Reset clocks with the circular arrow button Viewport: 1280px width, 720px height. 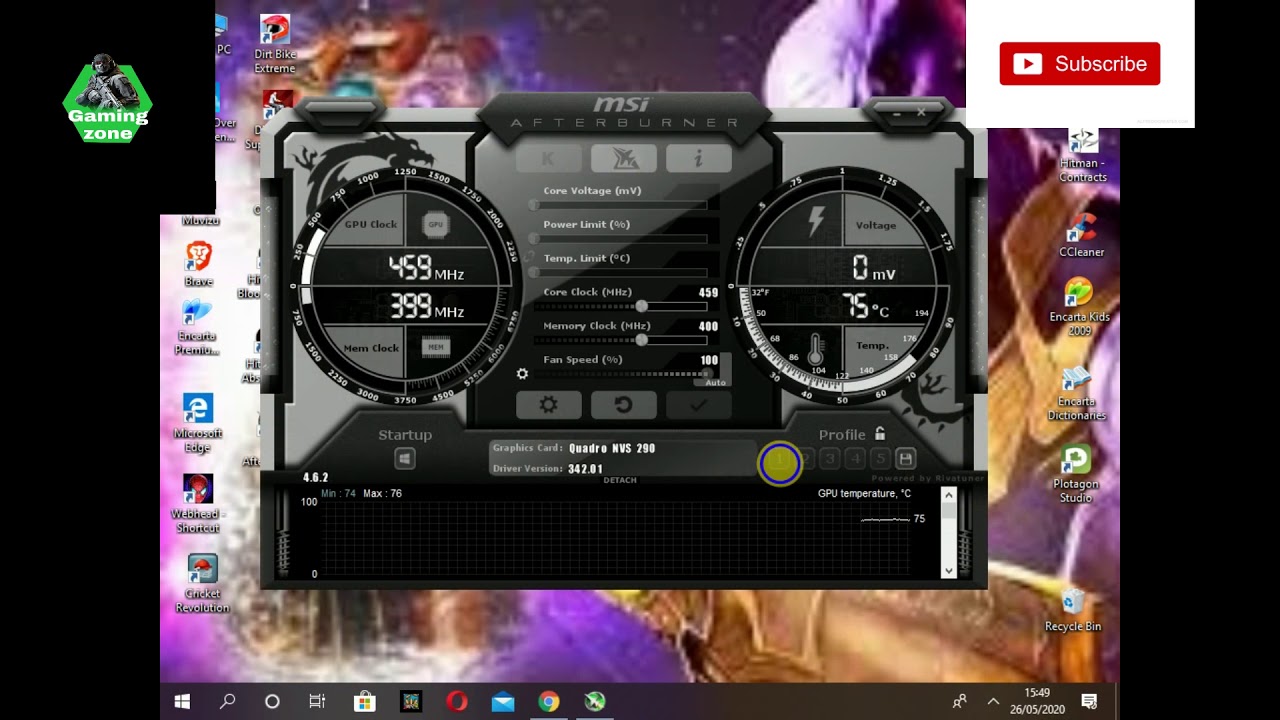point(623,405)
